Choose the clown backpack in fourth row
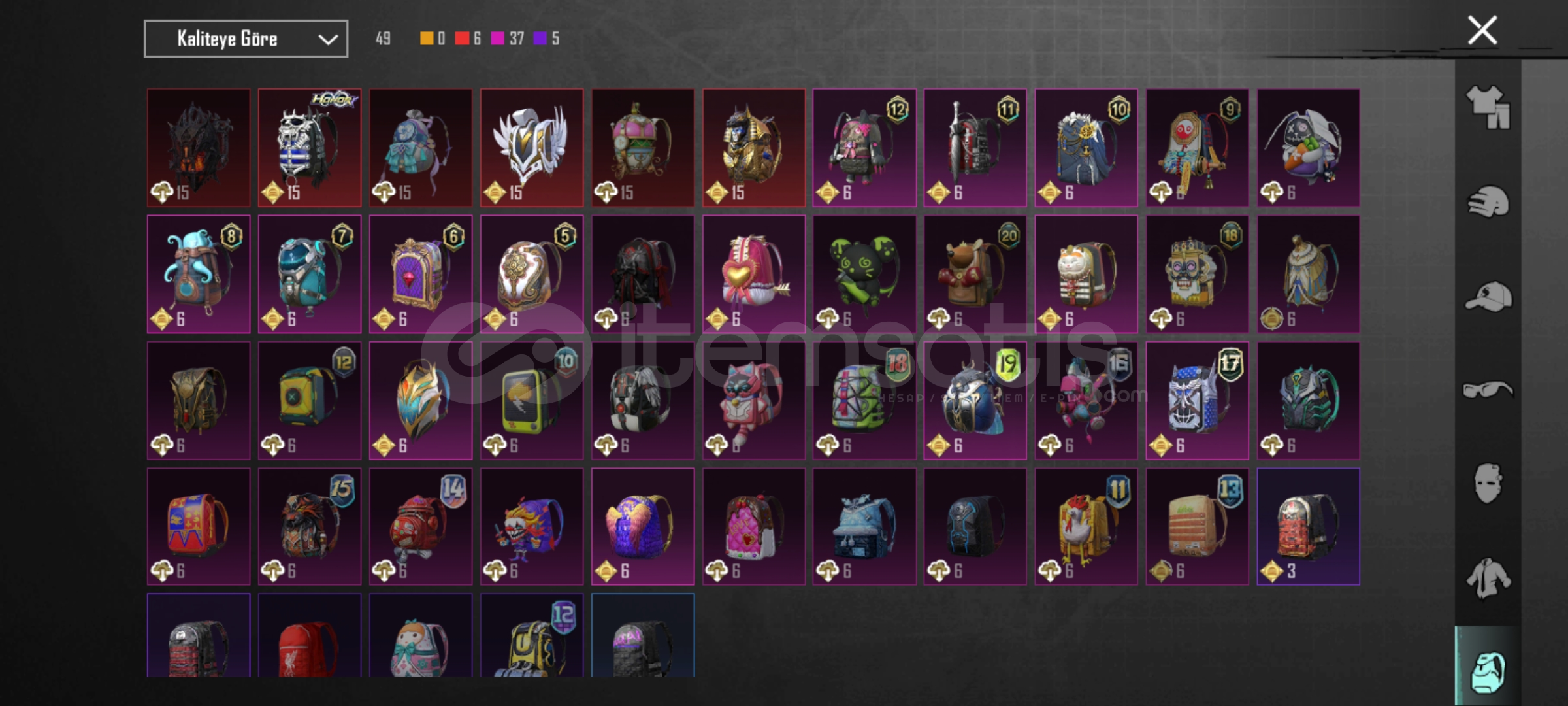 tap(532, 526)
